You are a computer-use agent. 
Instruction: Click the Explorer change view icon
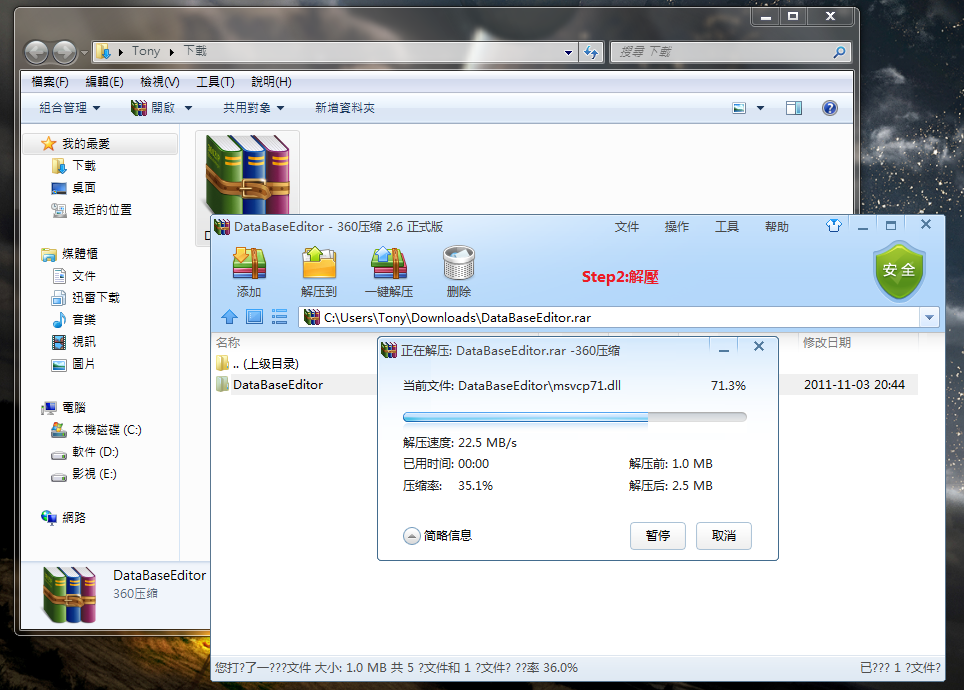click(739, 108)
